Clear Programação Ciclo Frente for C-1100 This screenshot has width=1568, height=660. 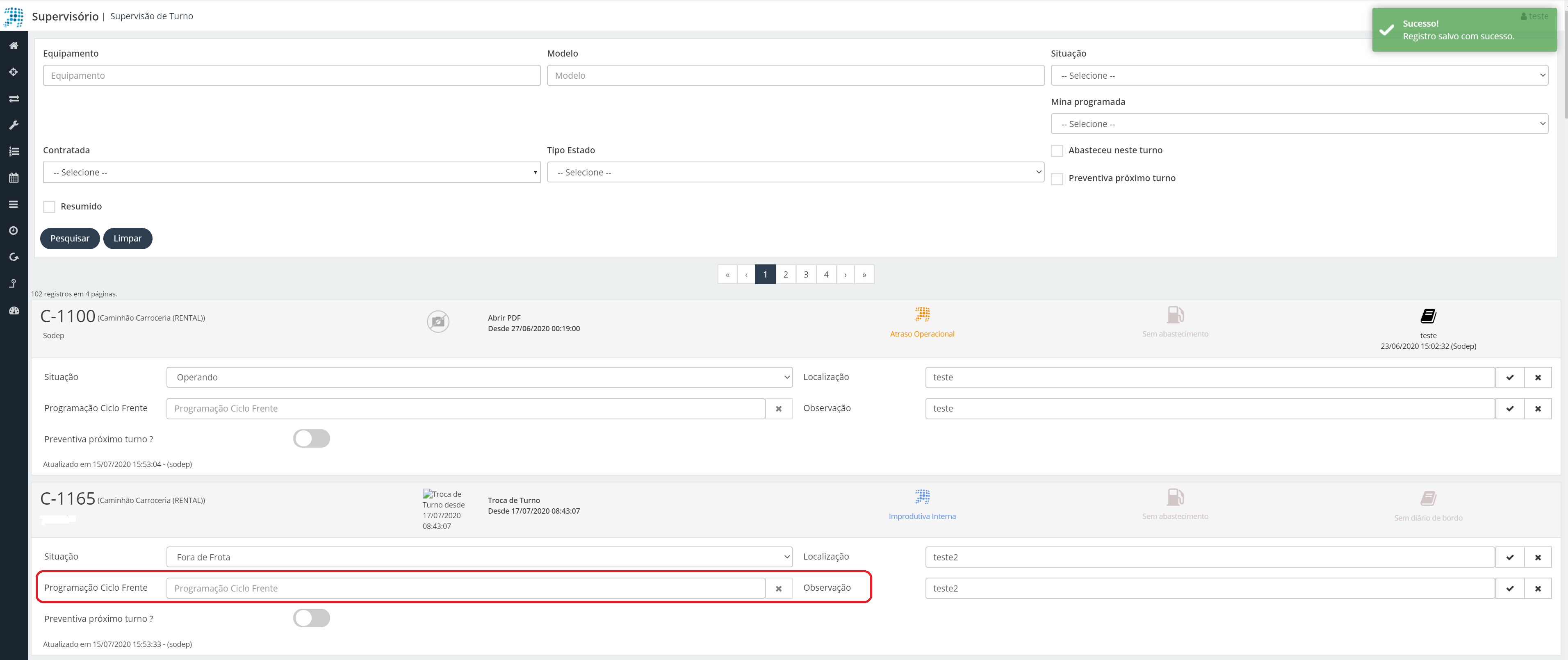[x=779, y=409]
